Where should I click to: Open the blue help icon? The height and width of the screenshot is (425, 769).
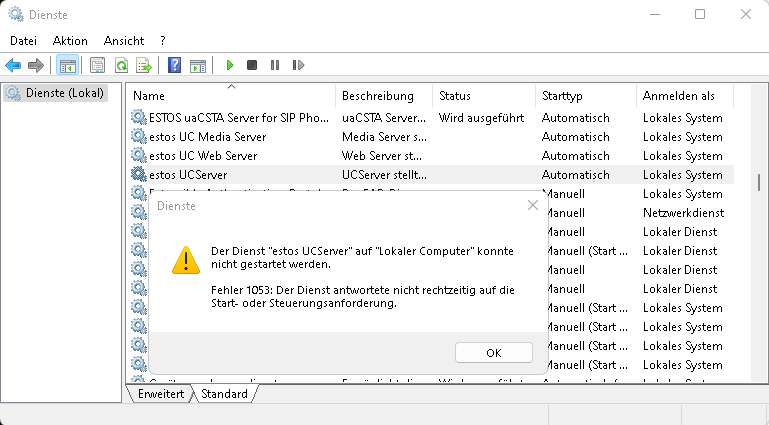pos(174,66)
